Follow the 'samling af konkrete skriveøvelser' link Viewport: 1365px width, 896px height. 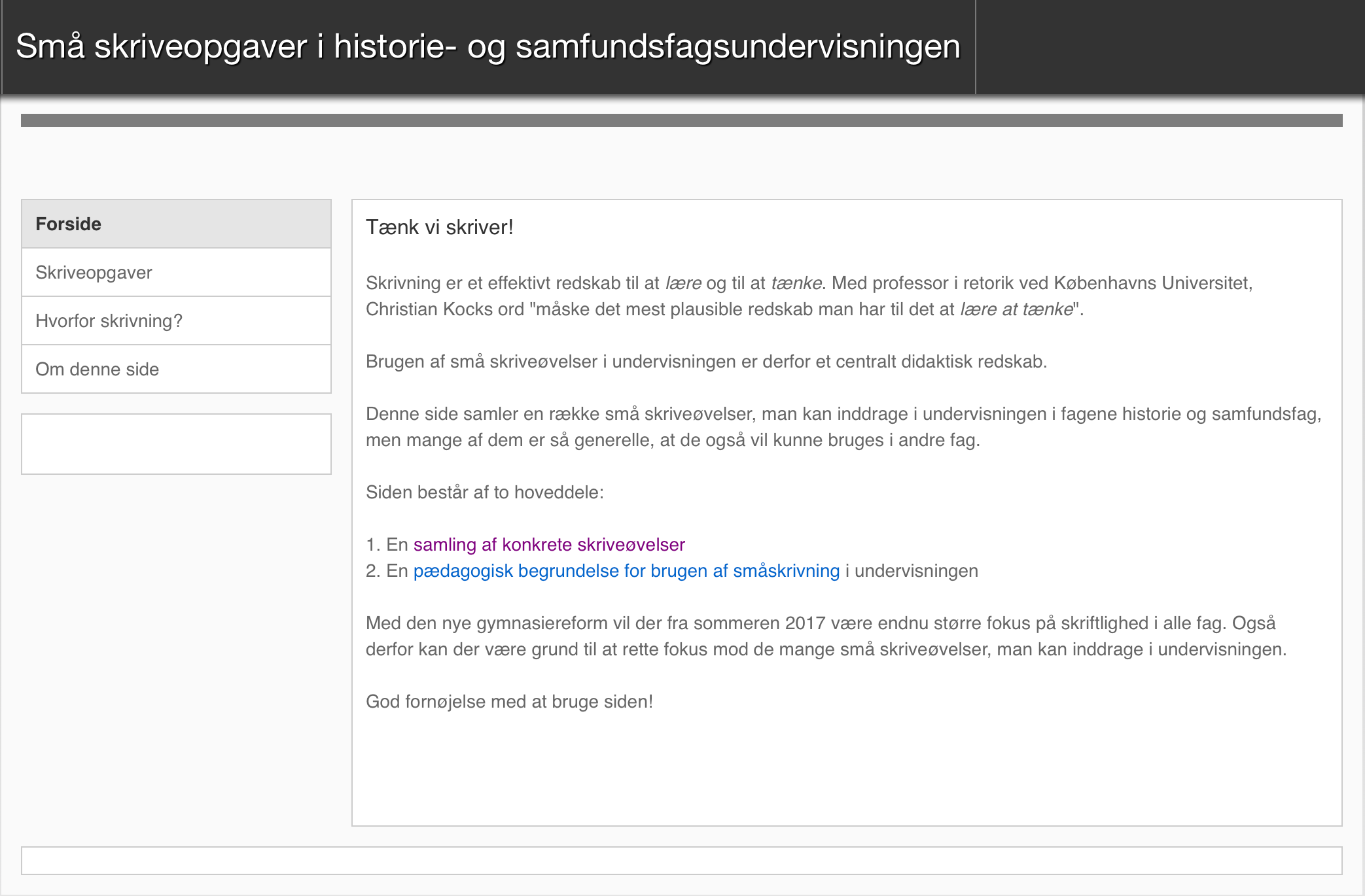[x=549, y=544]
